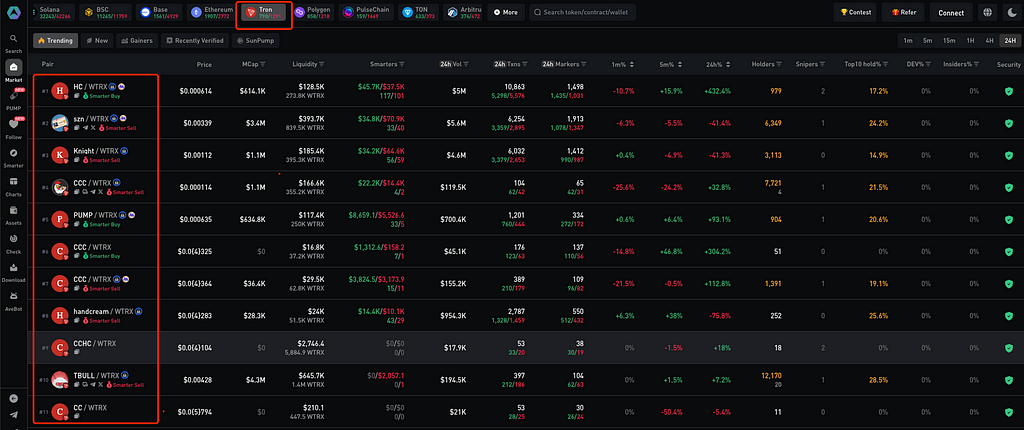
Task: Open the Follow heart icon in sidebar
Action: pos(14,126)
